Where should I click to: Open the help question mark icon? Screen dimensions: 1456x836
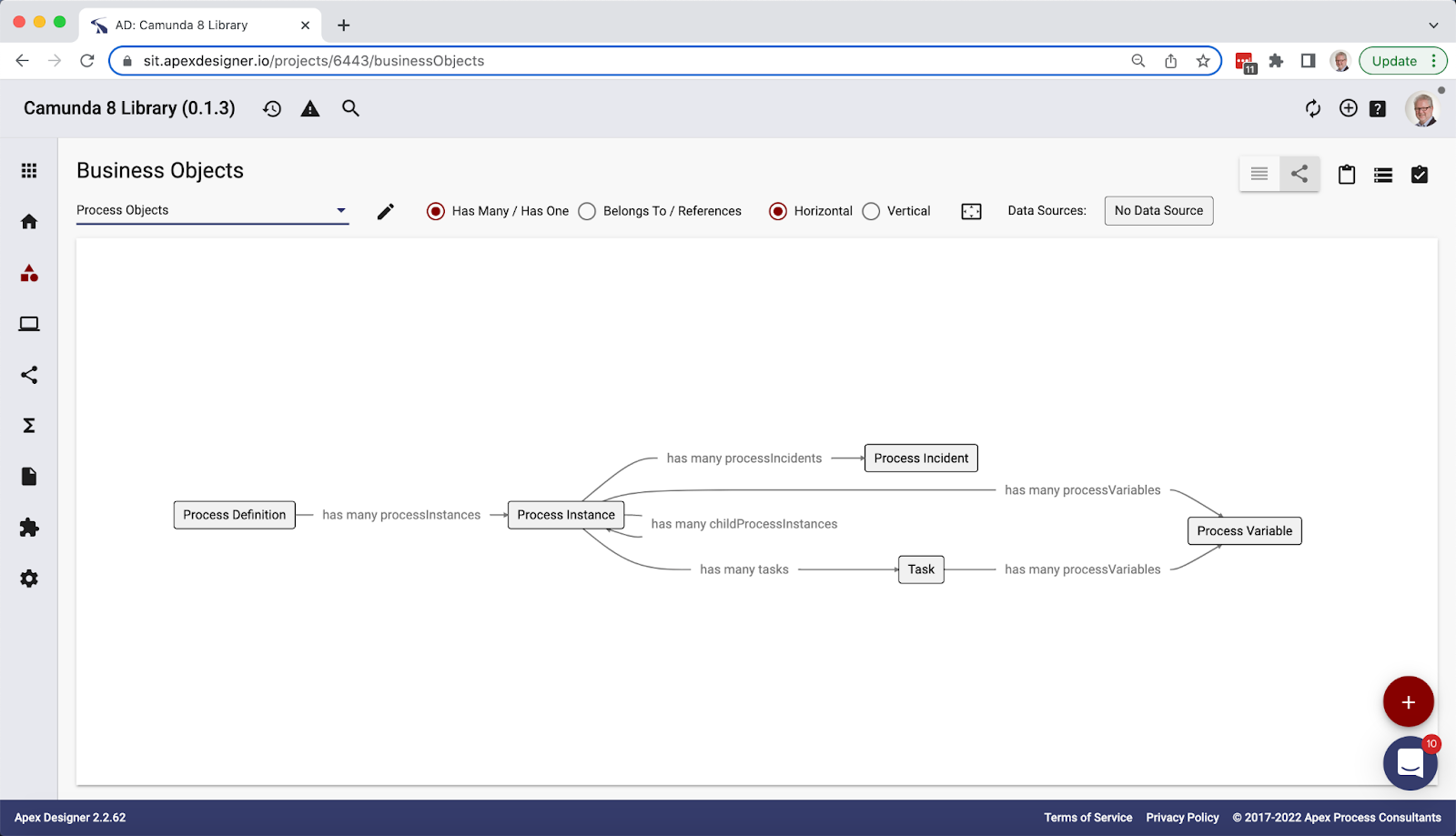[x=1378, y=109]
